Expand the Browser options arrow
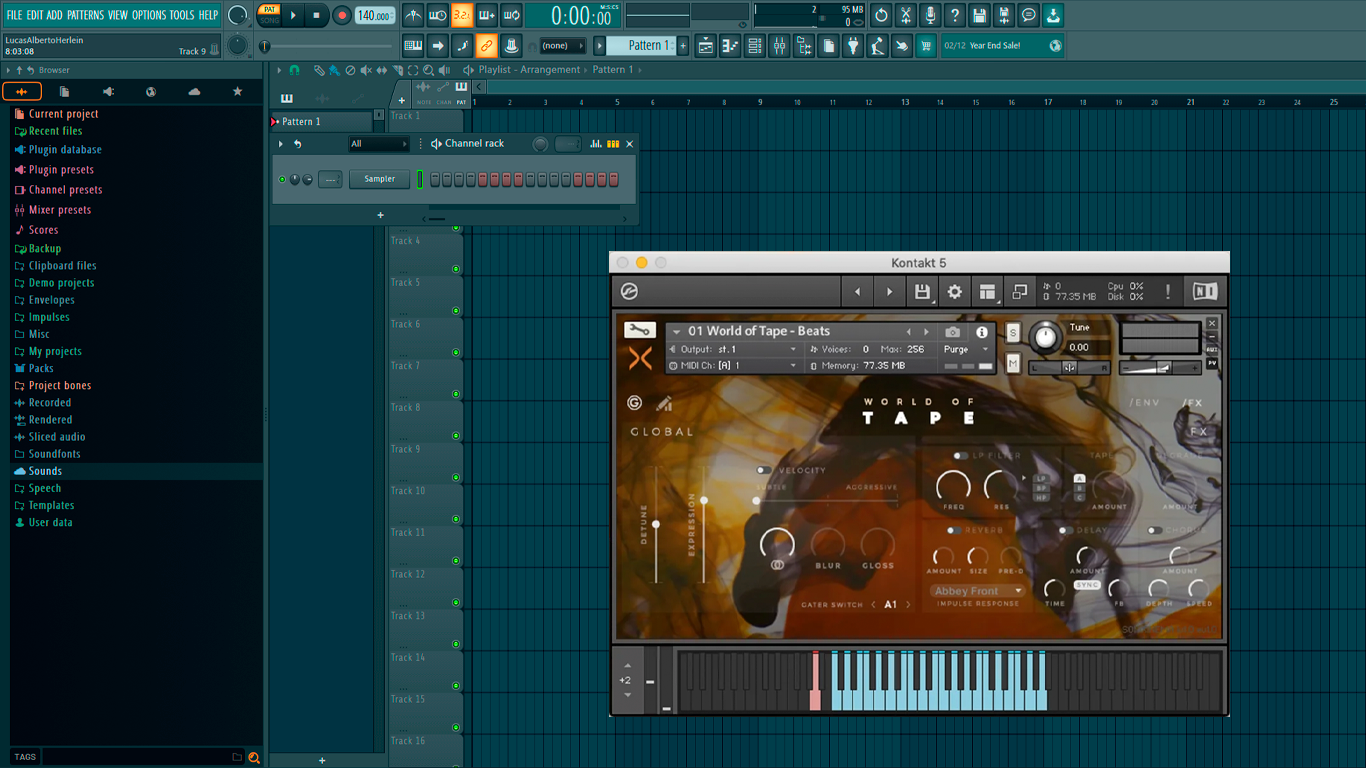 [x=8, y=70]
